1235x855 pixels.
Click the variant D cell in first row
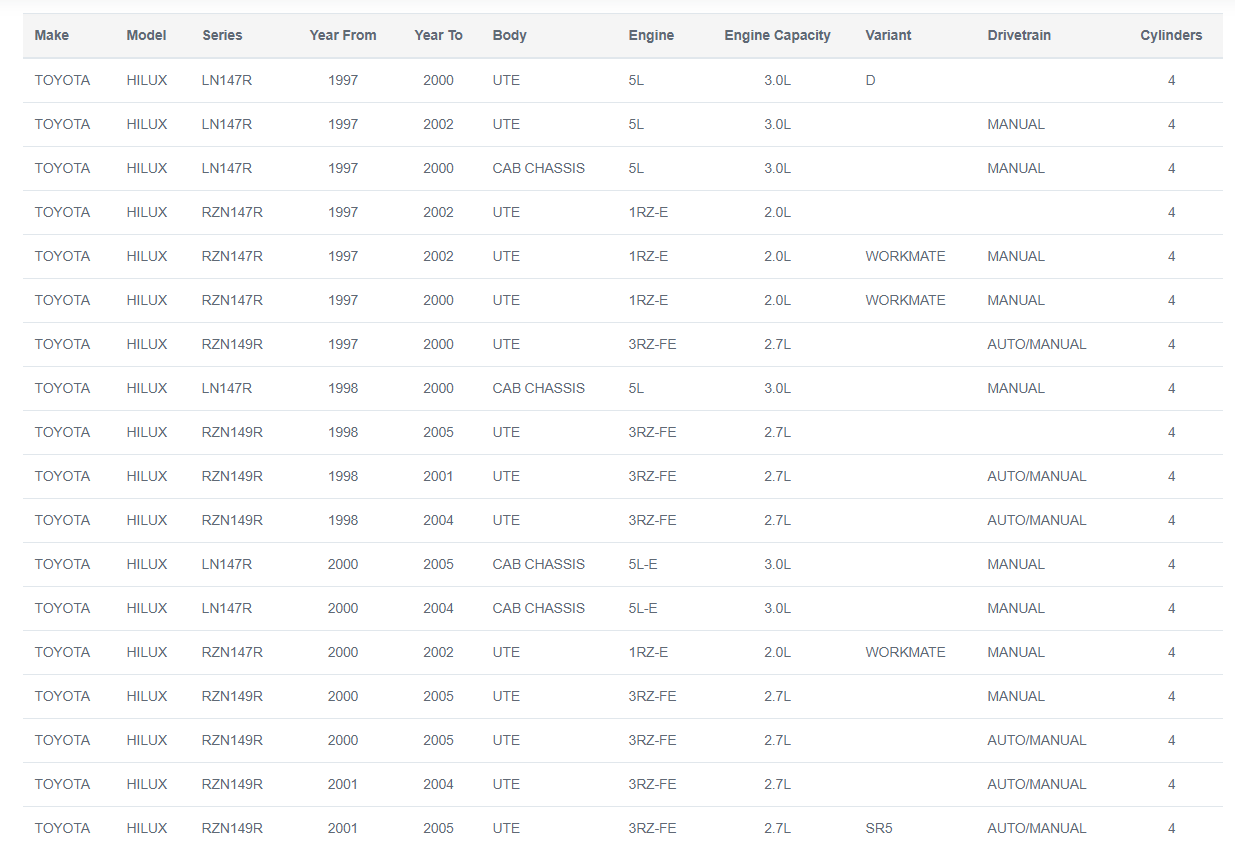click(x=870, y=80)
